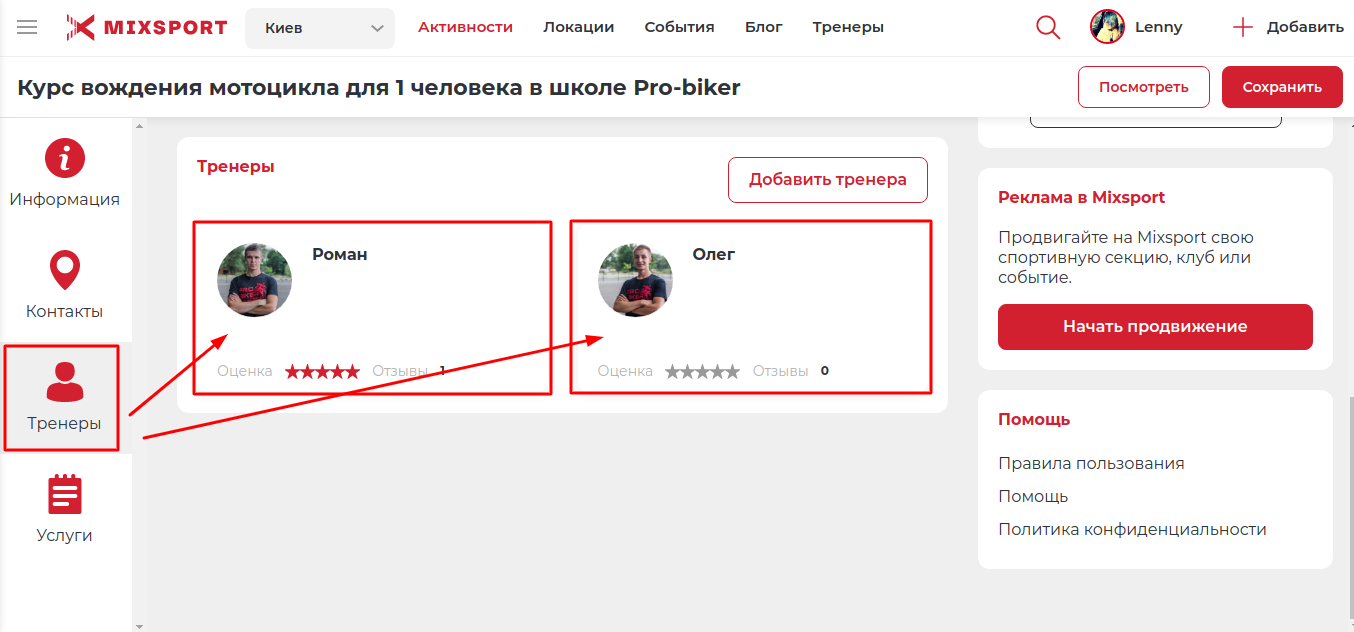The height and width of the screenshot is (632, 1354).
Task: Click the plus icon next to Добавить
Action: point(1243,27)
